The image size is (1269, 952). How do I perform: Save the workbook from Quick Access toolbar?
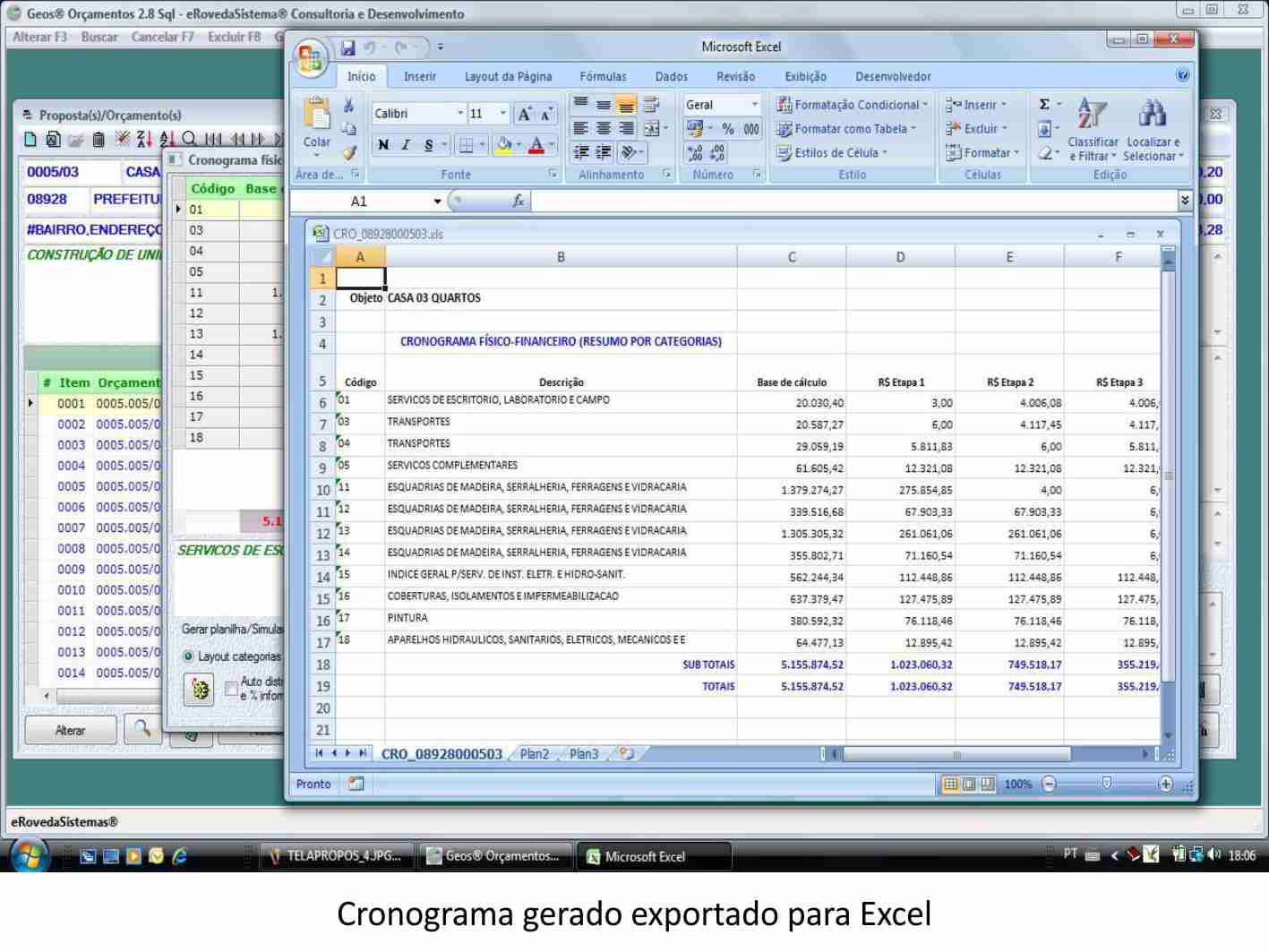(348, 47)
